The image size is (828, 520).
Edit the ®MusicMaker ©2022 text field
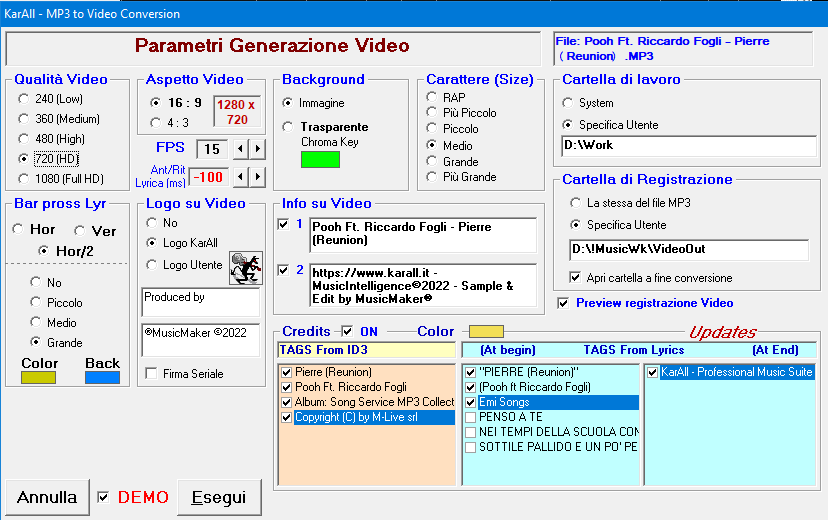[201, 340]
